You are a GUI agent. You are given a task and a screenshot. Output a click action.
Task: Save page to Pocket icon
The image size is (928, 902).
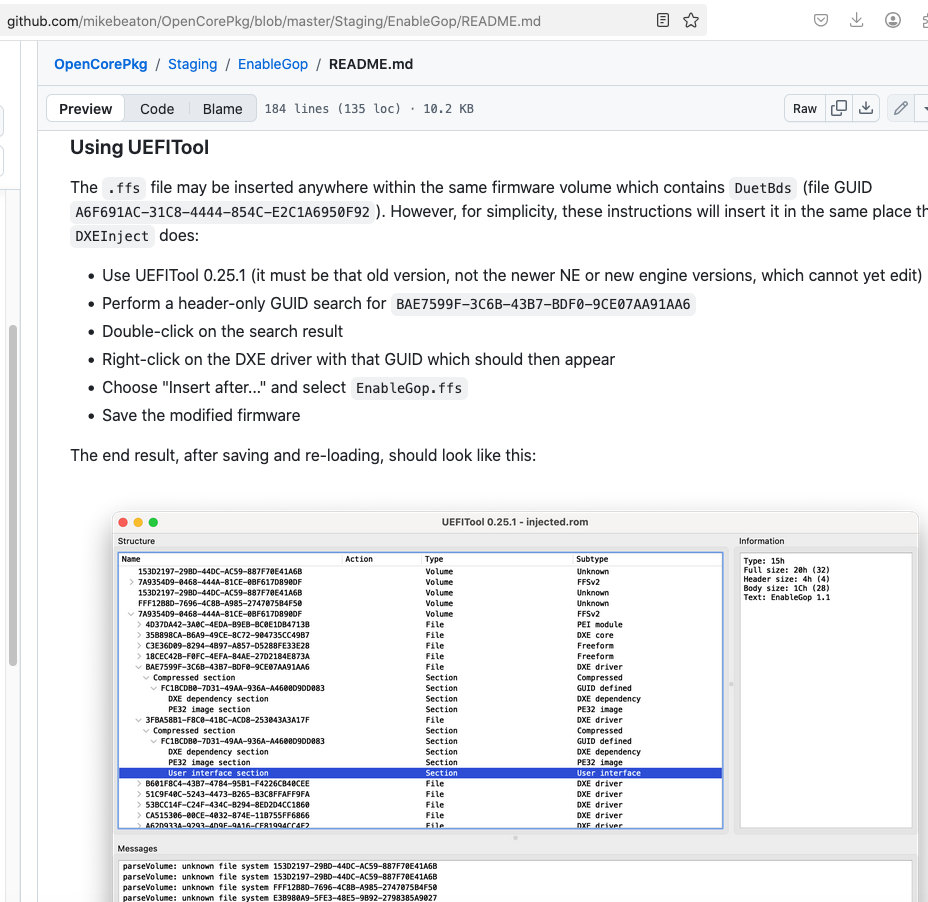[820, 21]
